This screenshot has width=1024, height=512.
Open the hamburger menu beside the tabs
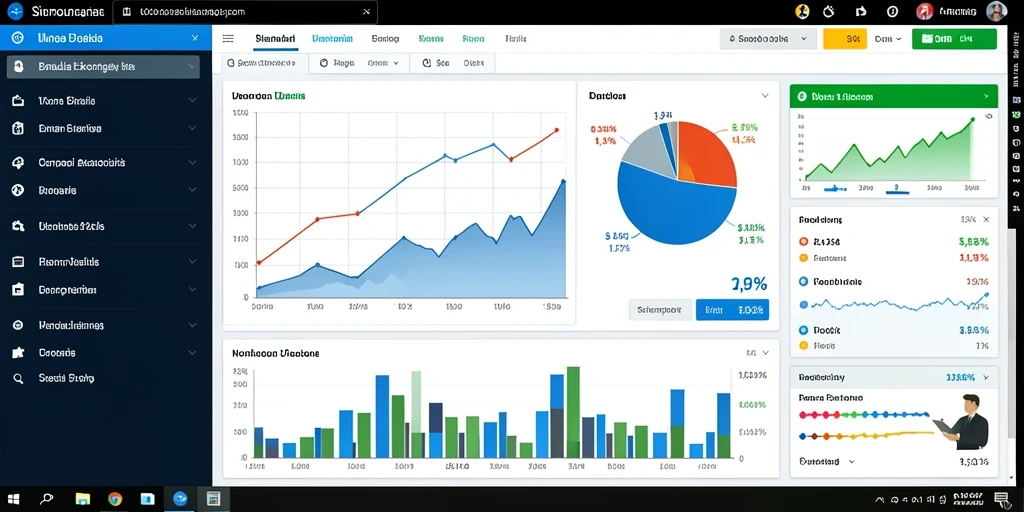pyautogui.click(x=228, y=39)
